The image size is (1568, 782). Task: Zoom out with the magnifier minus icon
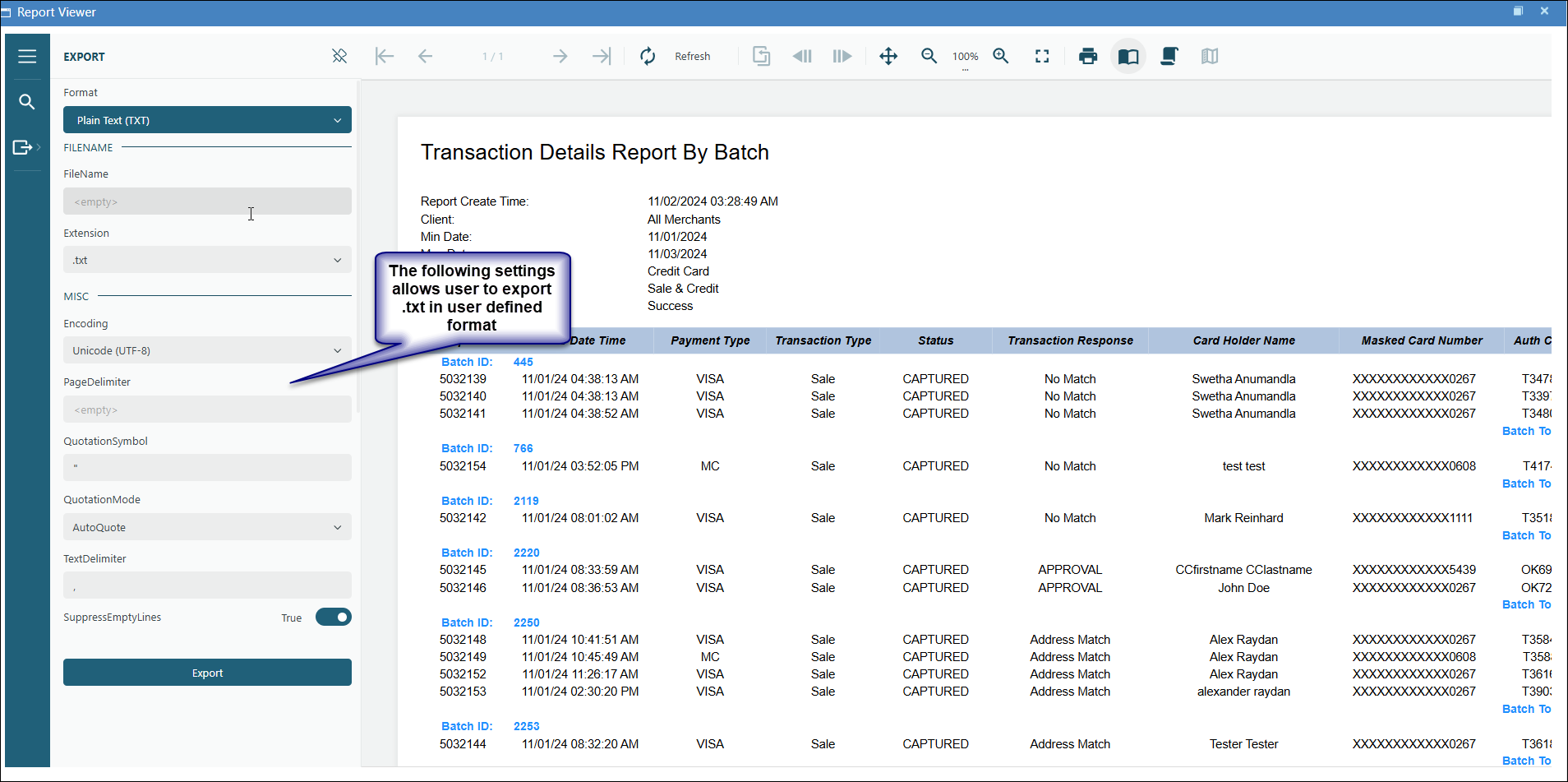929,56
